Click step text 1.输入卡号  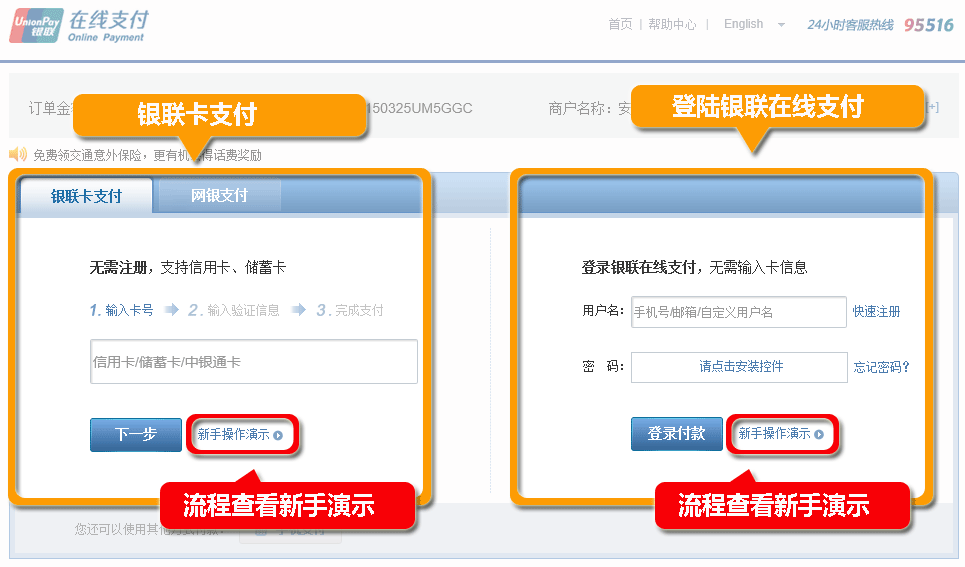click(121, 310)
